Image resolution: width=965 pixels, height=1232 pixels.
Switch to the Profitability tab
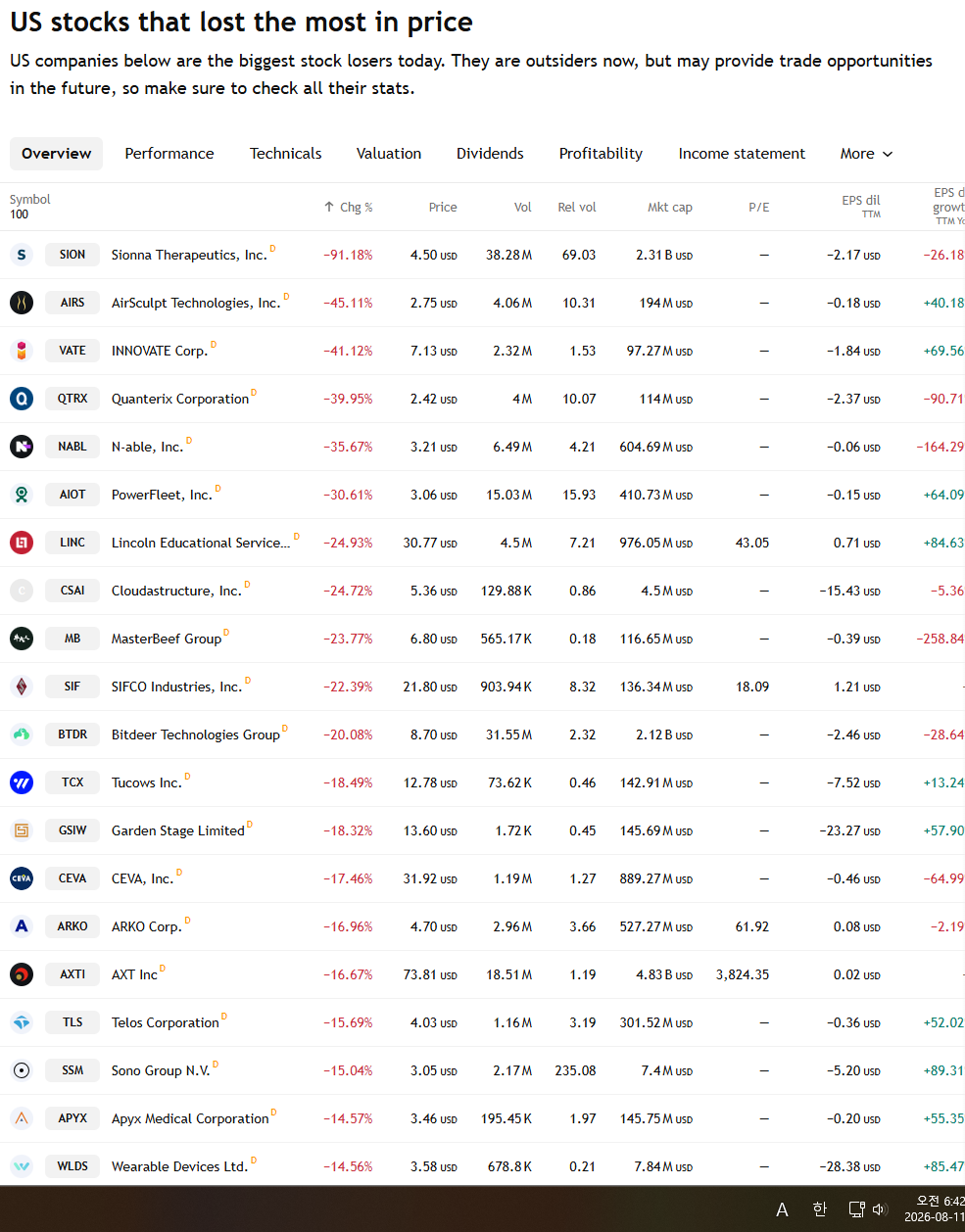[x=601, y=154]
